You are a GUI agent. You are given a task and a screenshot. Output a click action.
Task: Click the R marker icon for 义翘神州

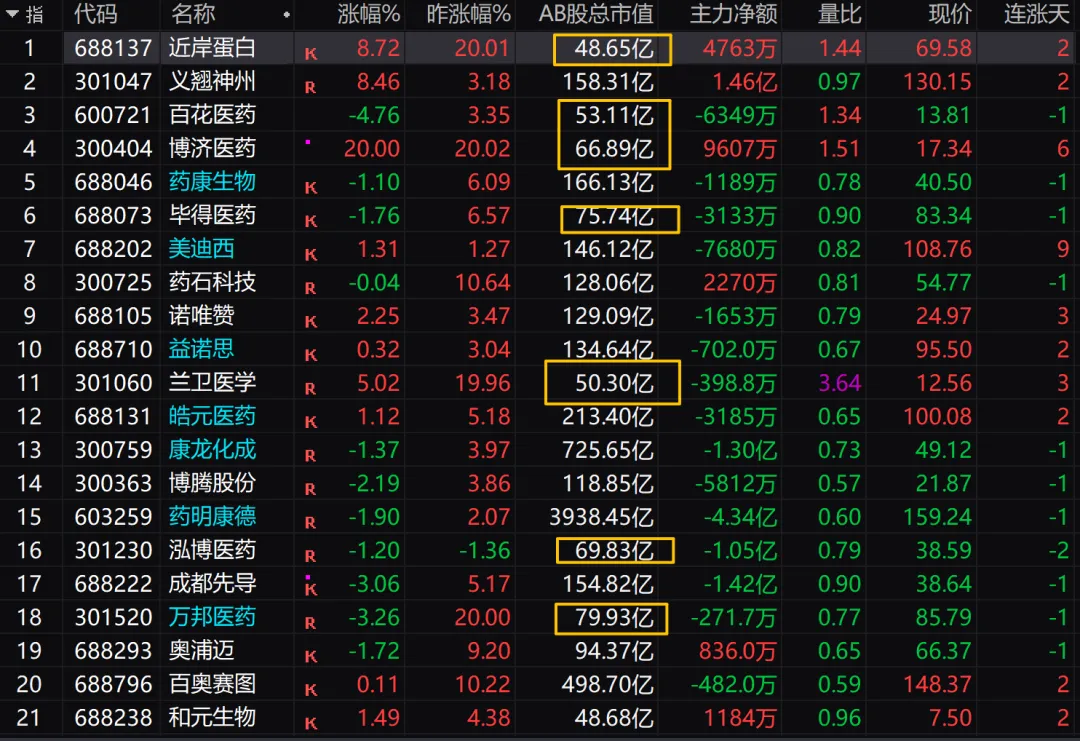click(x=311, y=87)
